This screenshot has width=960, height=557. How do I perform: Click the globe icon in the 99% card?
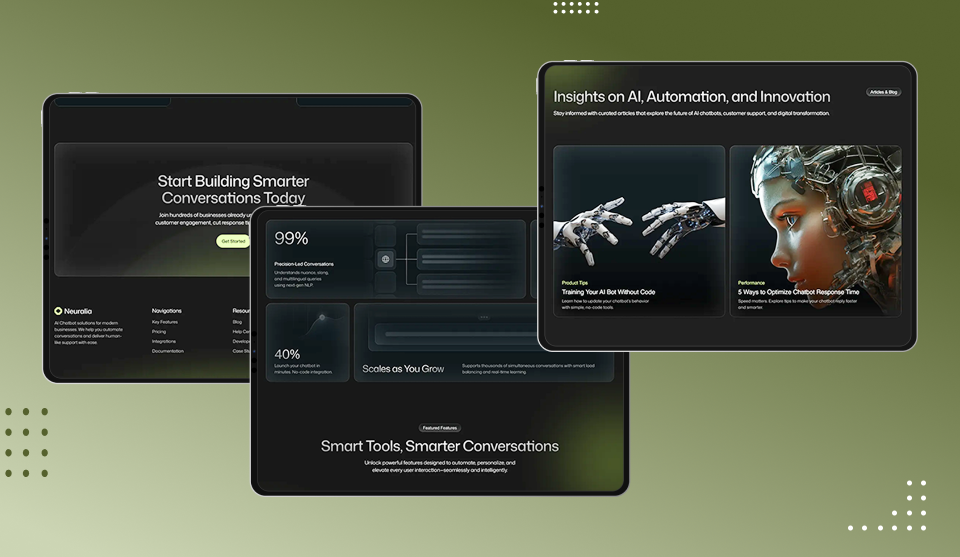point(386,259)
